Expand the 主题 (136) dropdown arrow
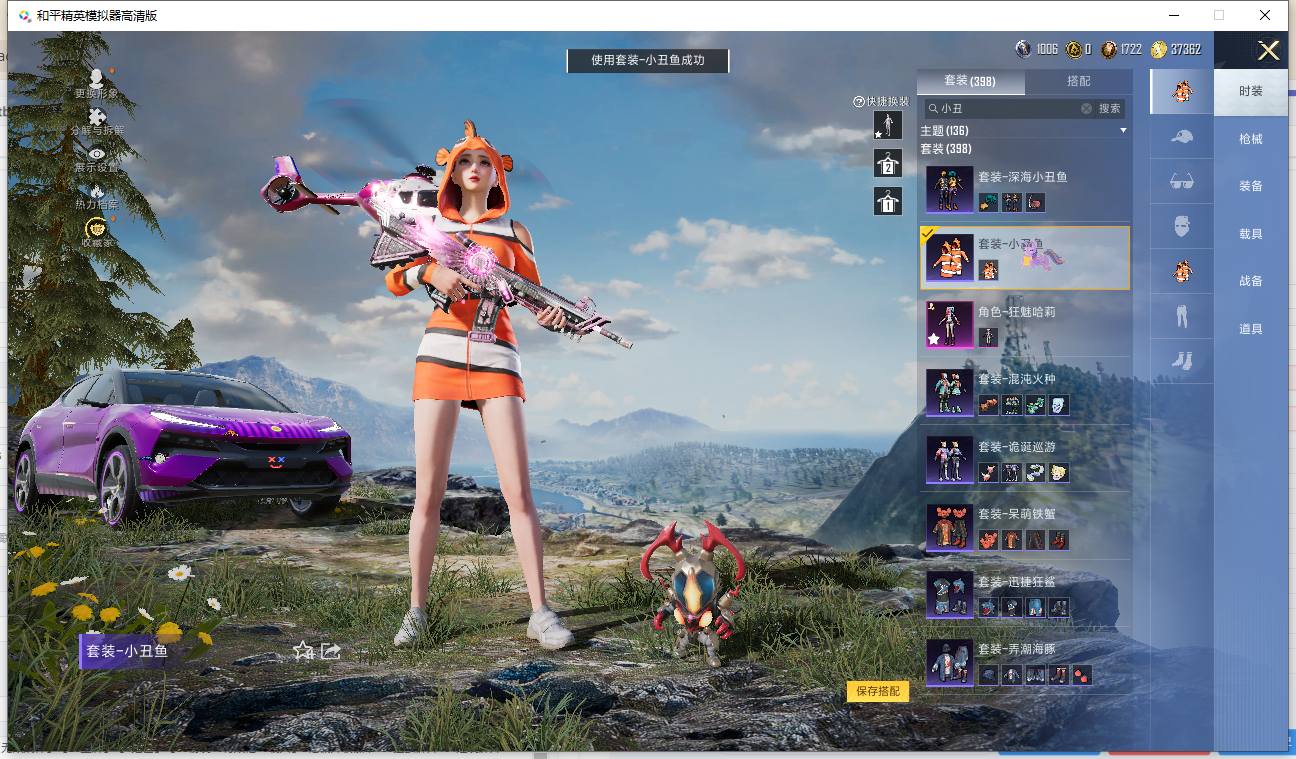Image resolution: width=1296 pixels, height=759 pixels. [x=1123, y=131]
